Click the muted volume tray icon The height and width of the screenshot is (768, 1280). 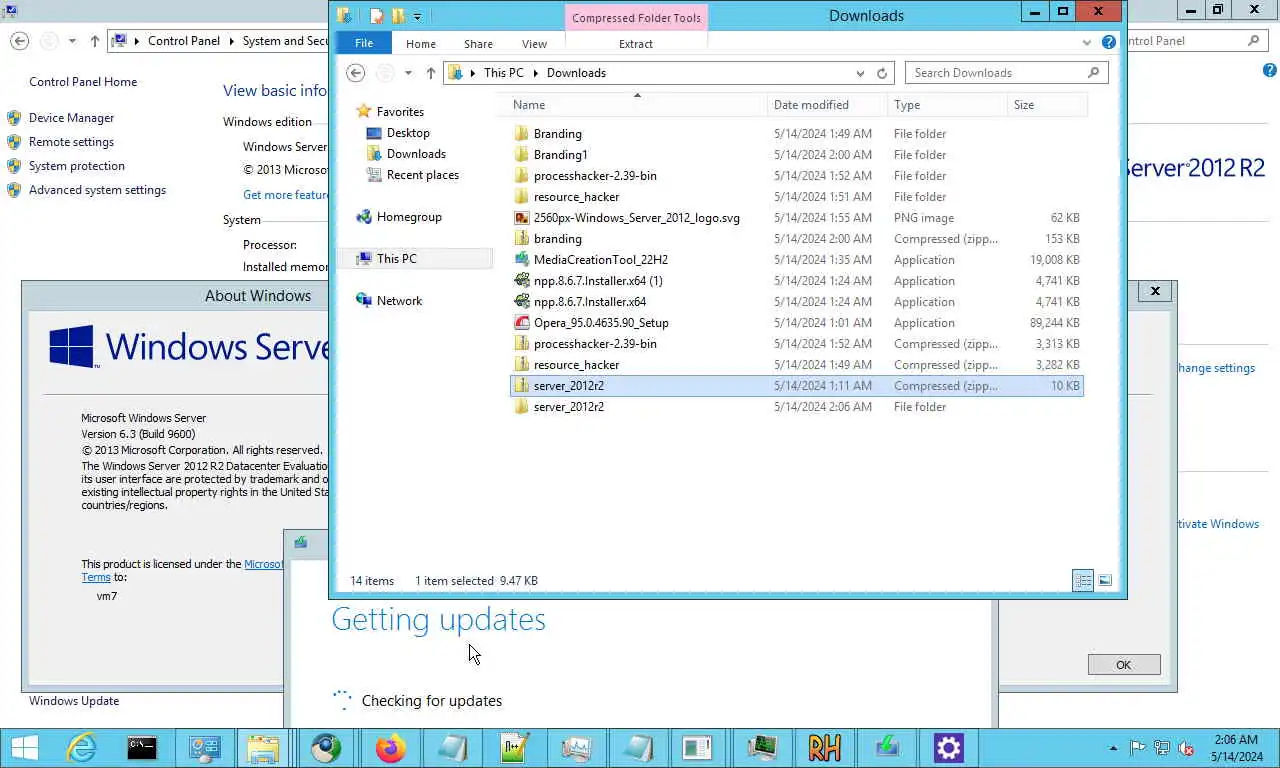[x=1186, y=748]
